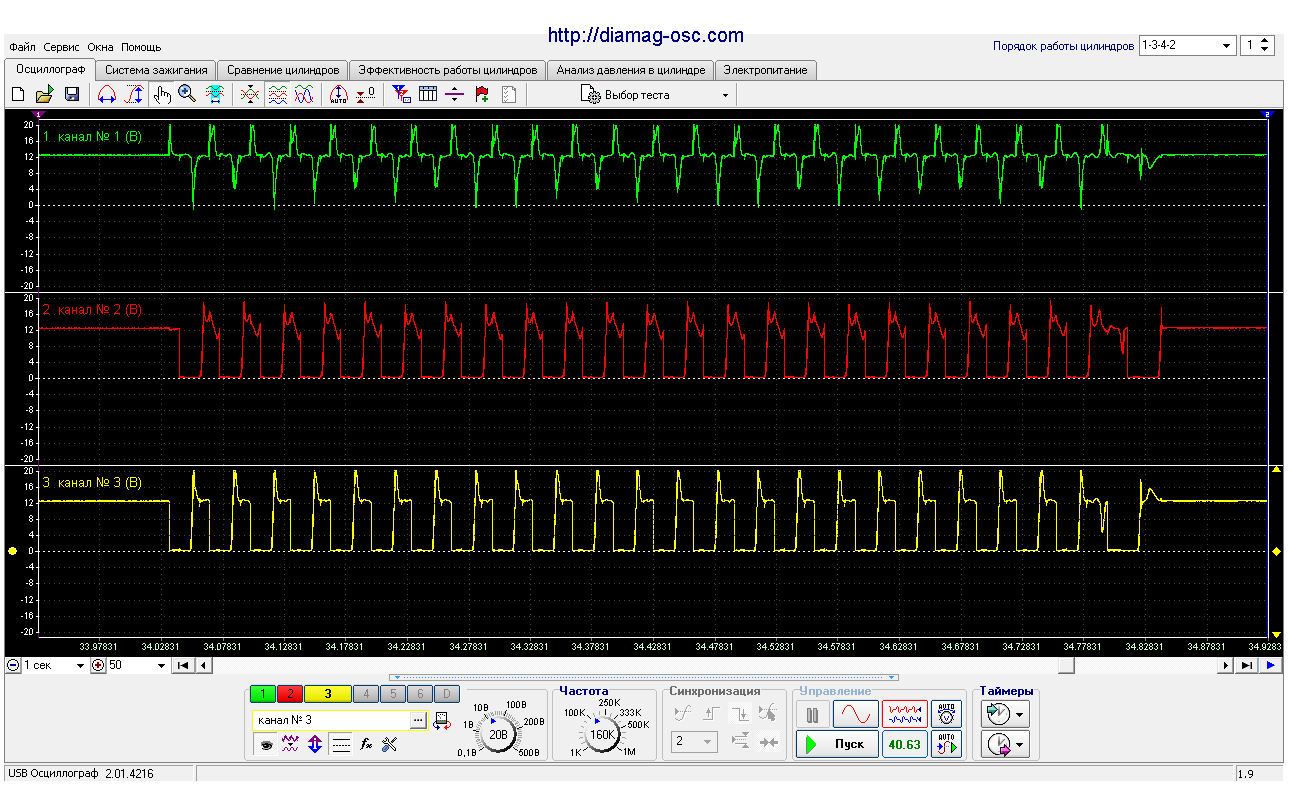1296x786 pixels.
Task: Open the http://diamag-osc.com link
Action: 646,35
